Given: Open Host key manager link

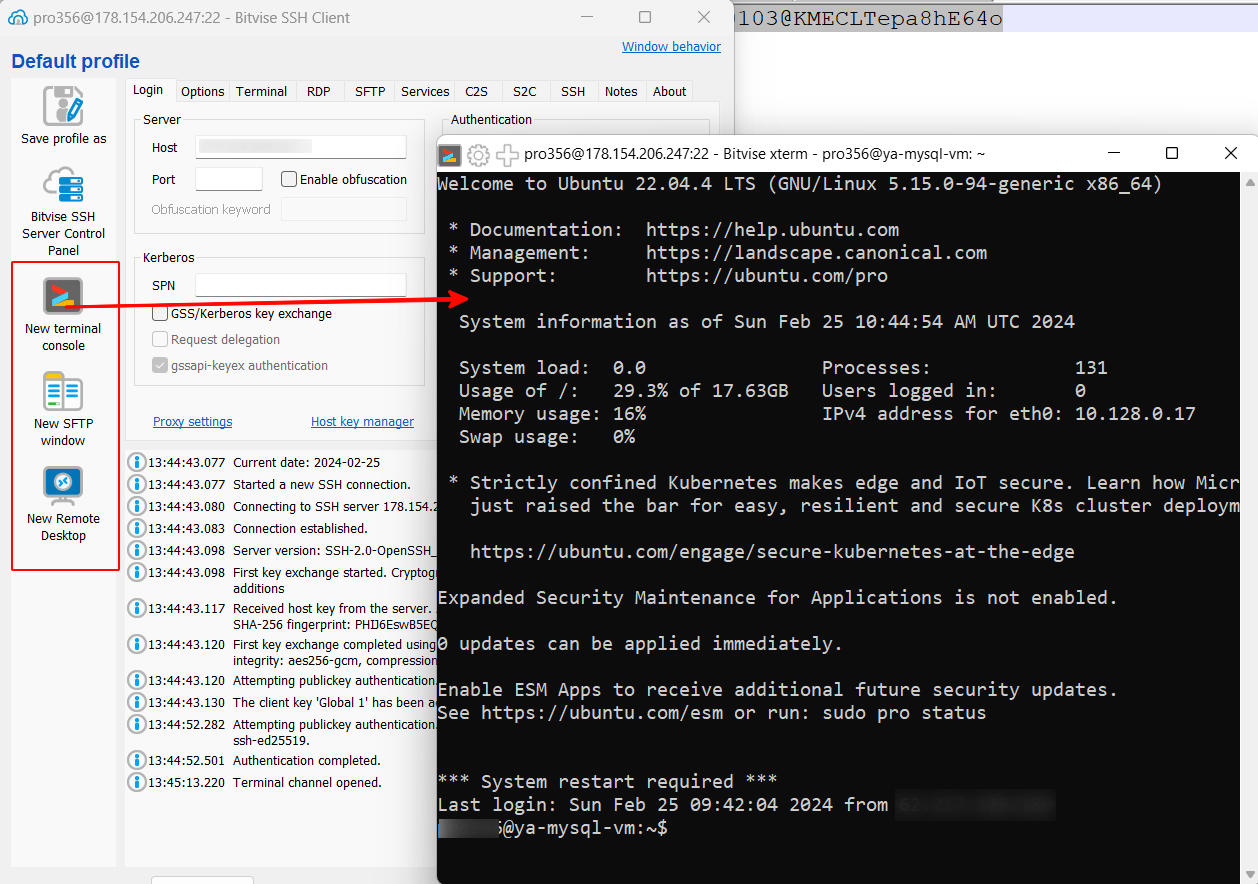Looking at the screenshot, I should pyautogui.click(x=362, y=422).
